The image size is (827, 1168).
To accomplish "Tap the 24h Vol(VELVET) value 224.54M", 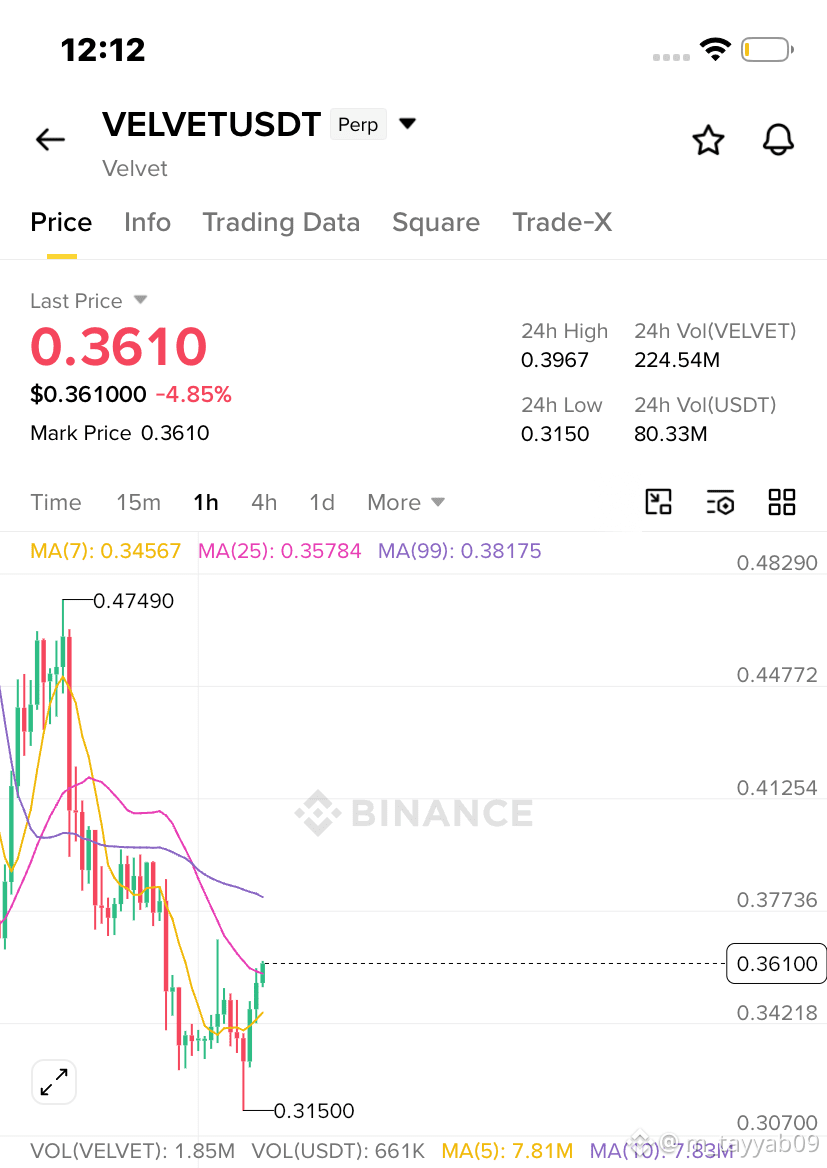I will 677,360.
